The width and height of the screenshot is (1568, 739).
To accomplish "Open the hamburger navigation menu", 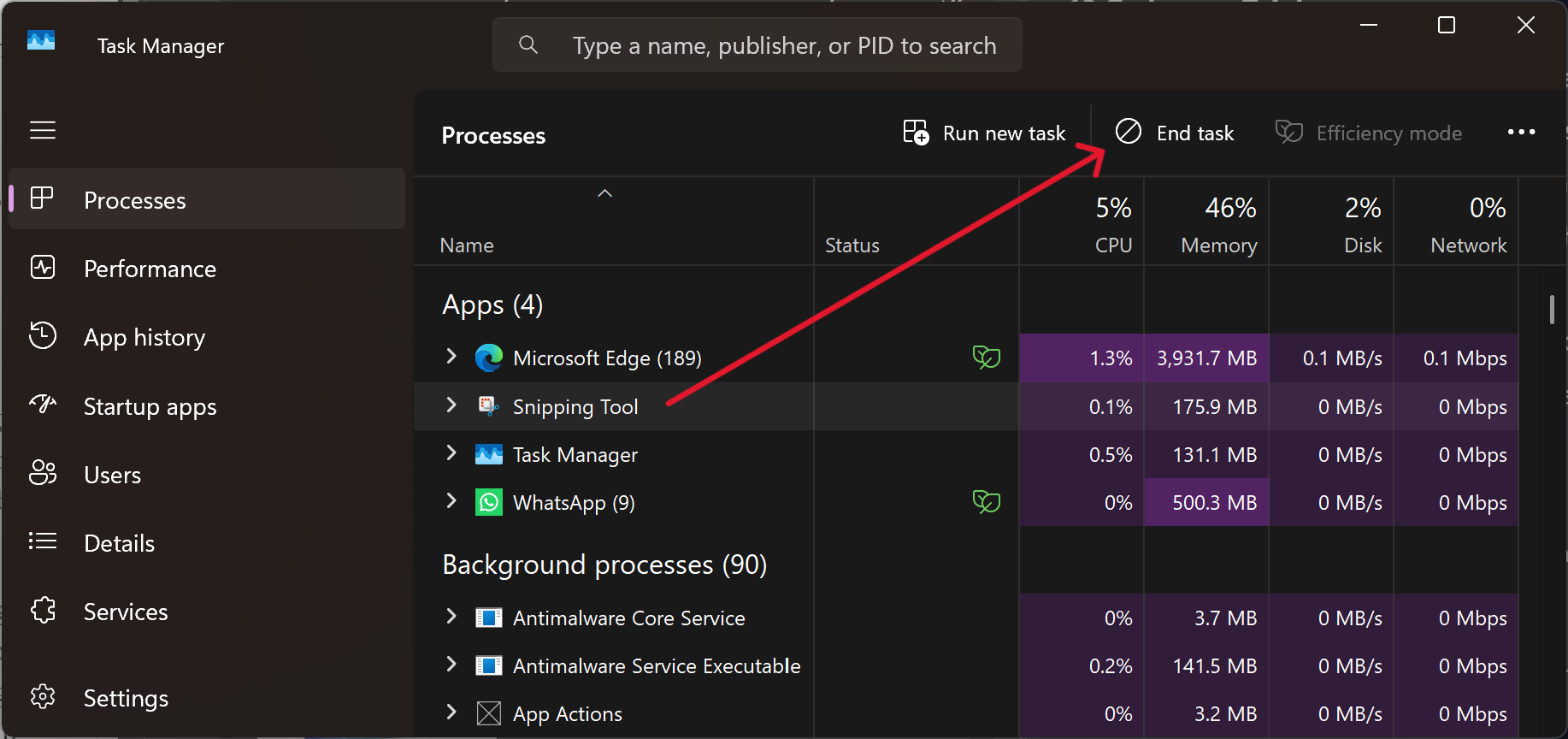I will pos(43,130).
